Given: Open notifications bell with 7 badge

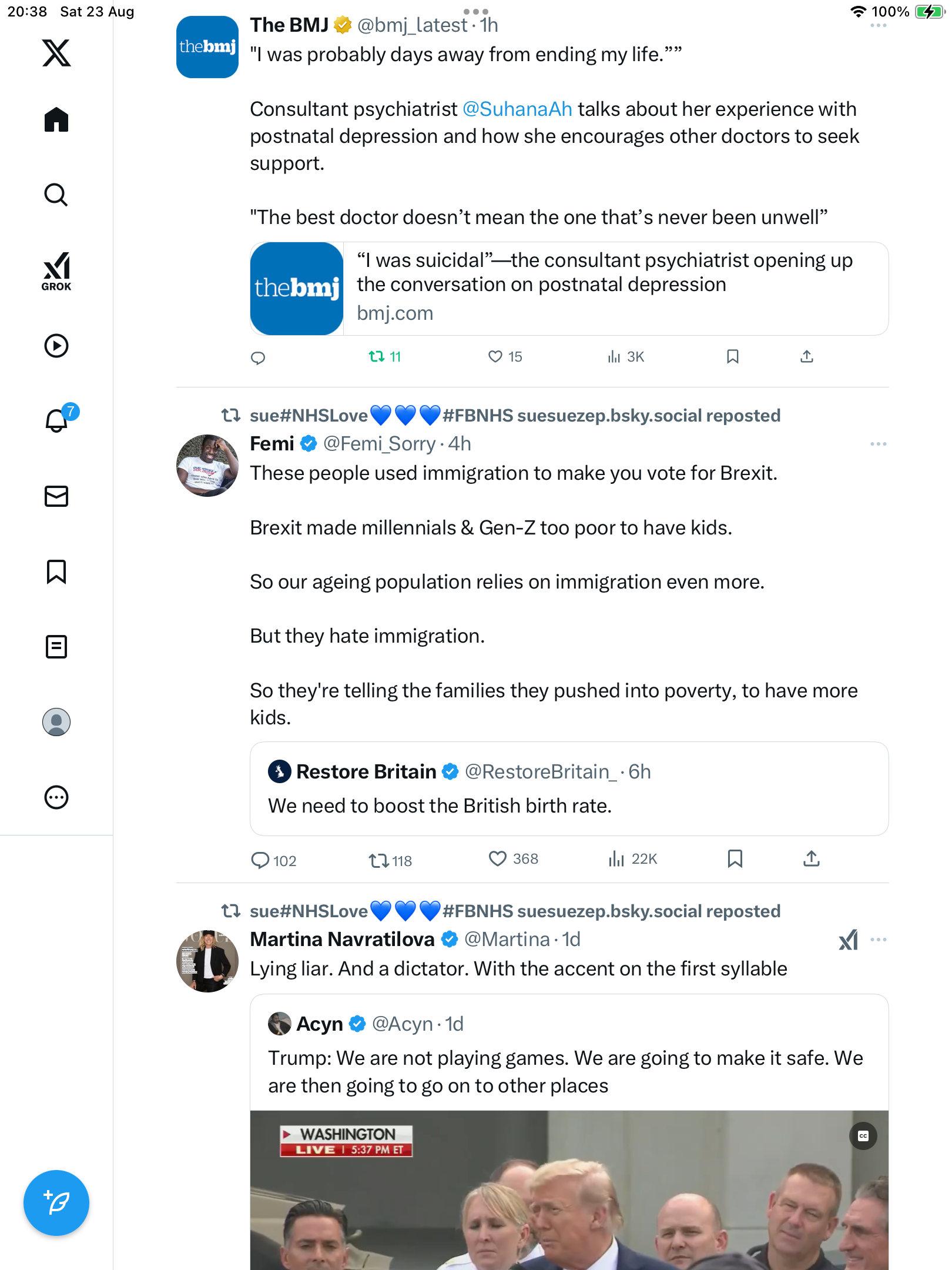Looking at the screenshot, I should tap(58, 420).
